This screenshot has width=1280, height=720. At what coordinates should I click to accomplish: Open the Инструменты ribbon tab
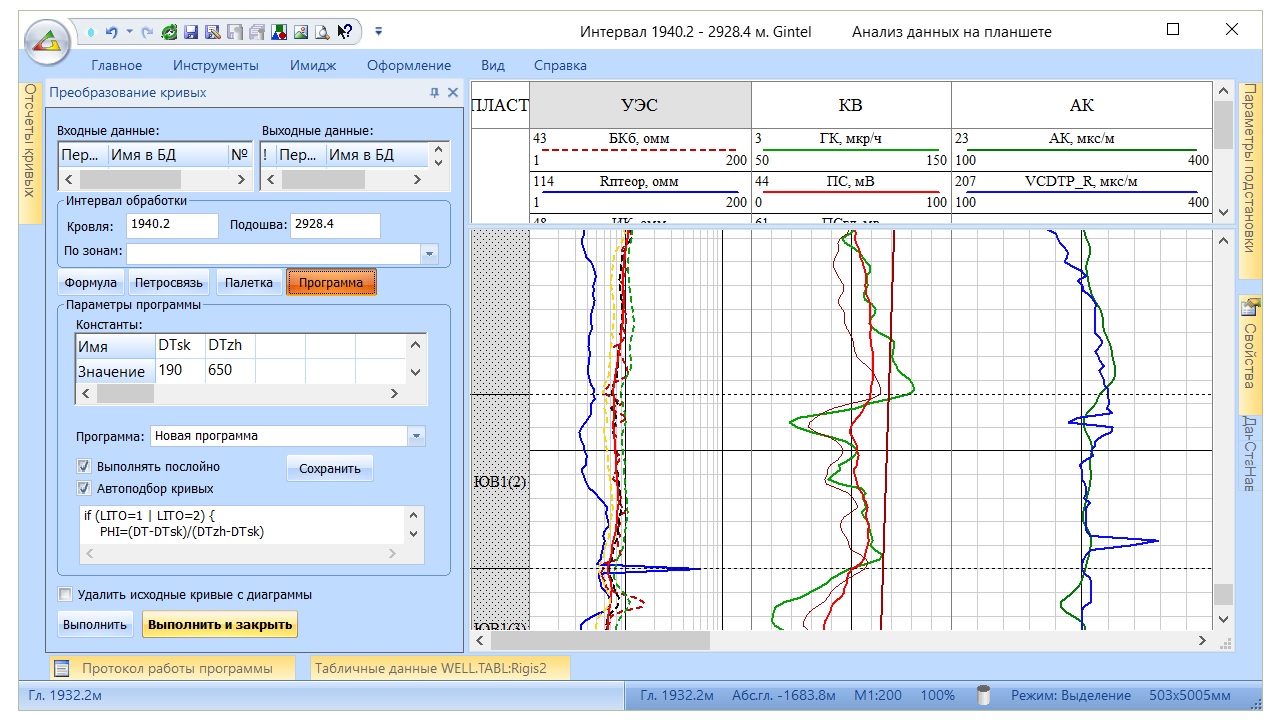(x=215, y=66)
